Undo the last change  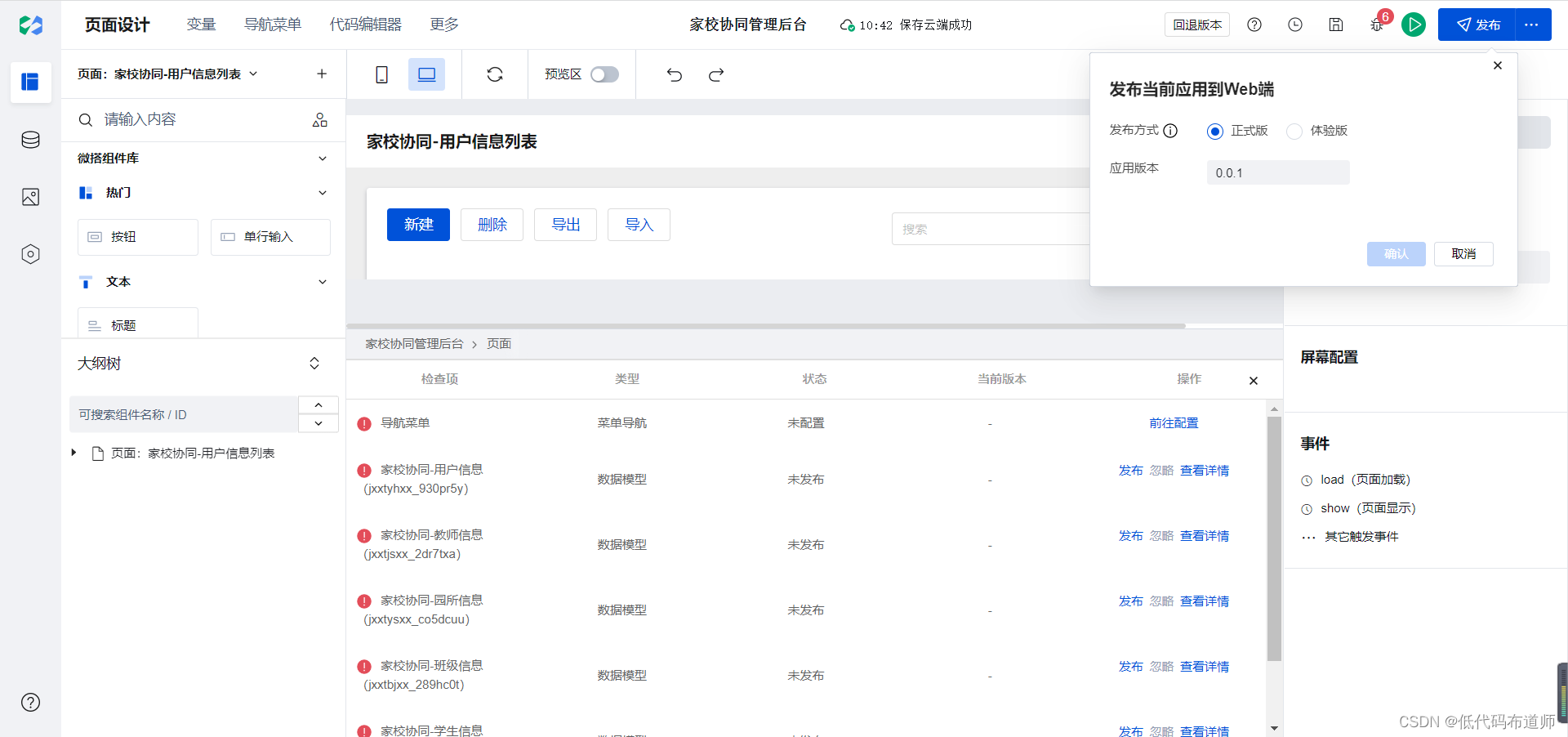point(674,75)
